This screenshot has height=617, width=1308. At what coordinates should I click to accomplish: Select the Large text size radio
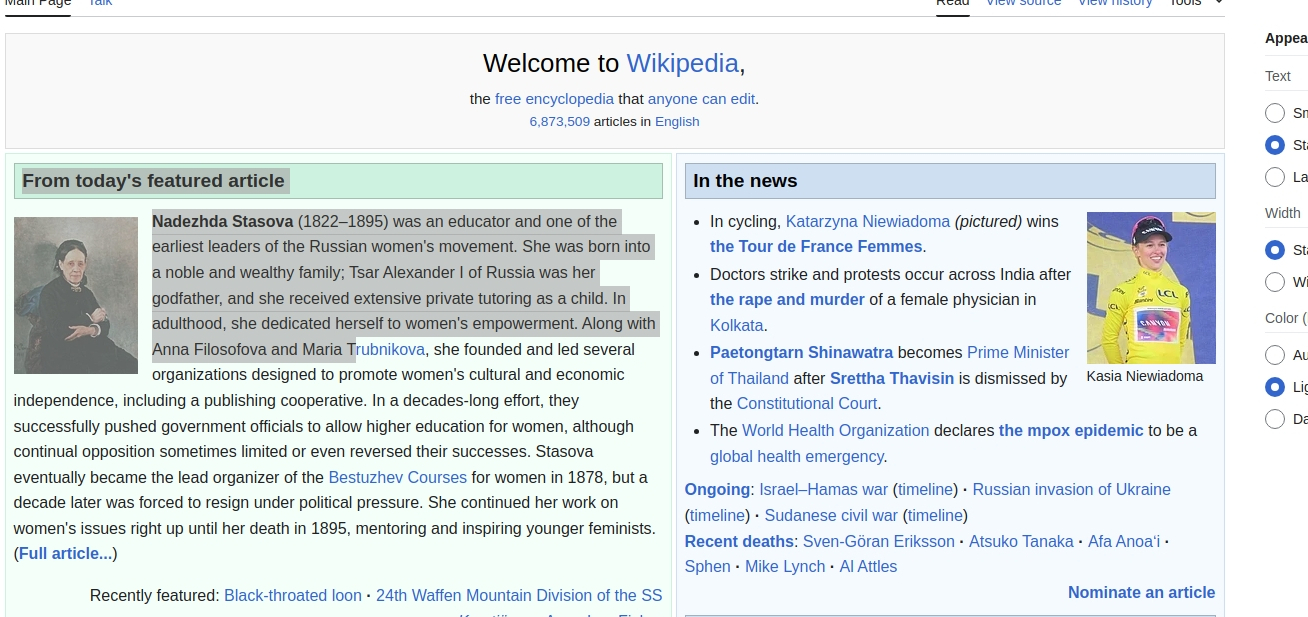[x=1275, y=177]
